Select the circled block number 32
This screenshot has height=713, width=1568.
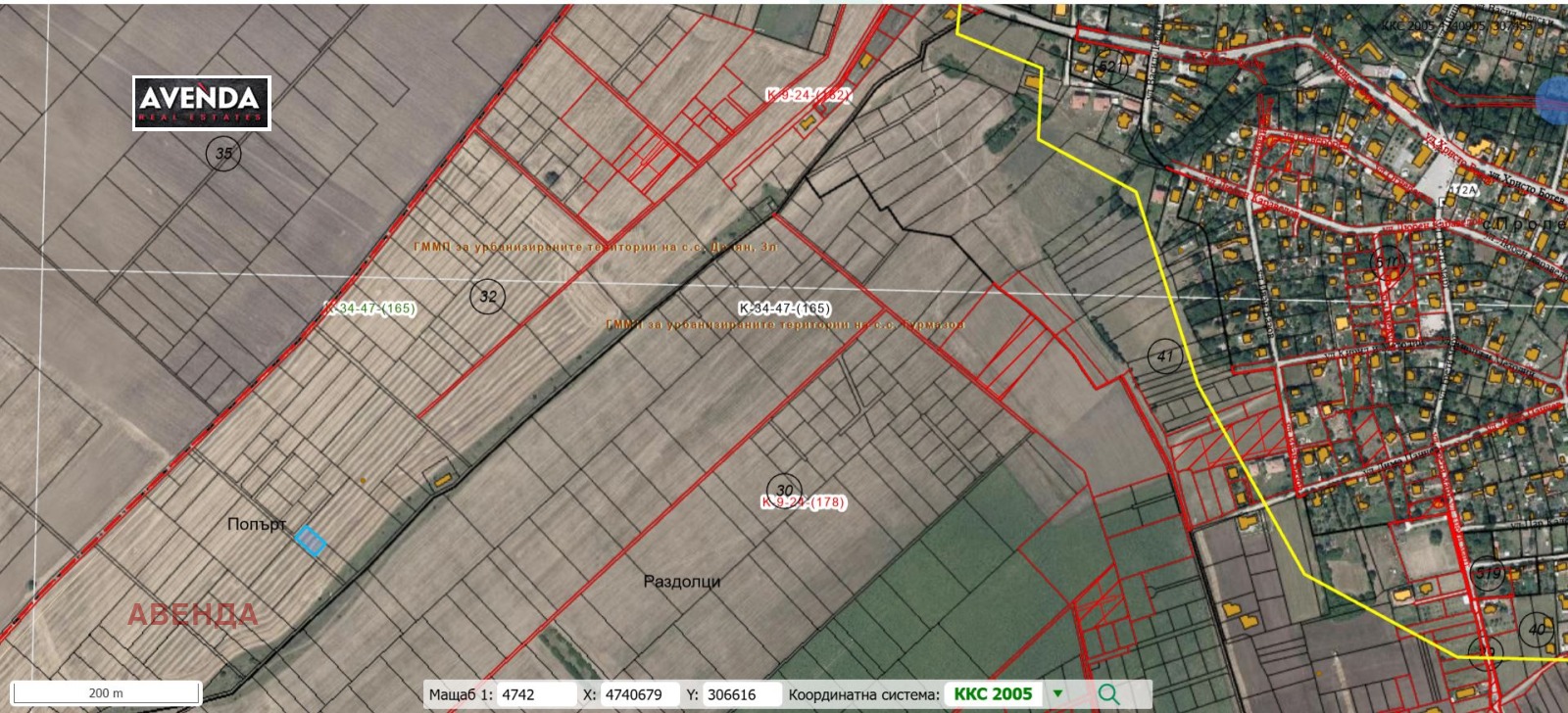coord(487,296)
